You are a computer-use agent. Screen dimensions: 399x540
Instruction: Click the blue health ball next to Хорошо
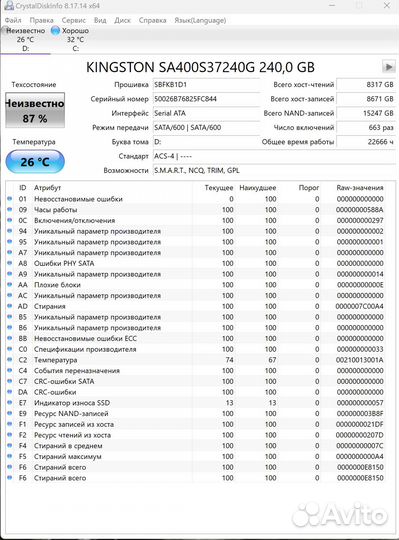click(55, 31)
